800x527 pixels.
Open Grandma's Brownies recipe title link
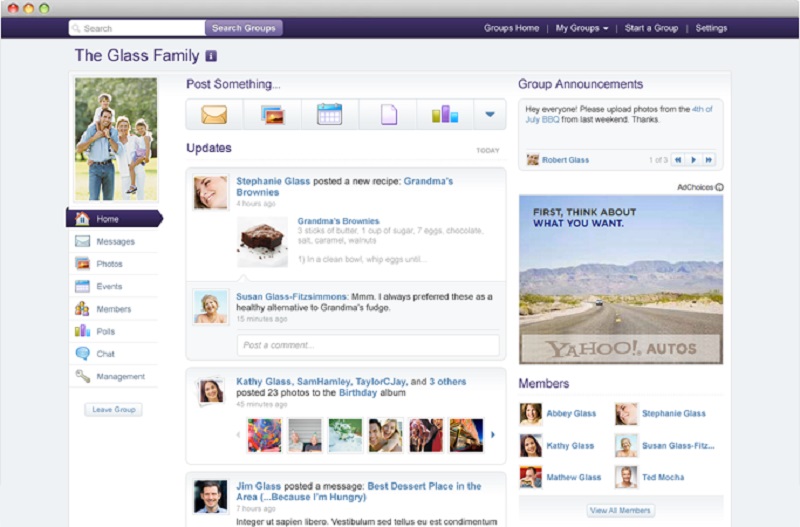coord(338,221)
